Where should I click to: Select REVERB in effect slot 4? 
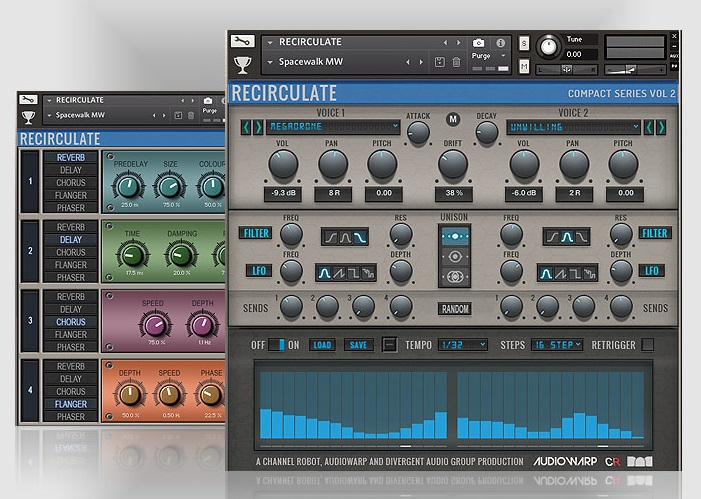point(71,367)
